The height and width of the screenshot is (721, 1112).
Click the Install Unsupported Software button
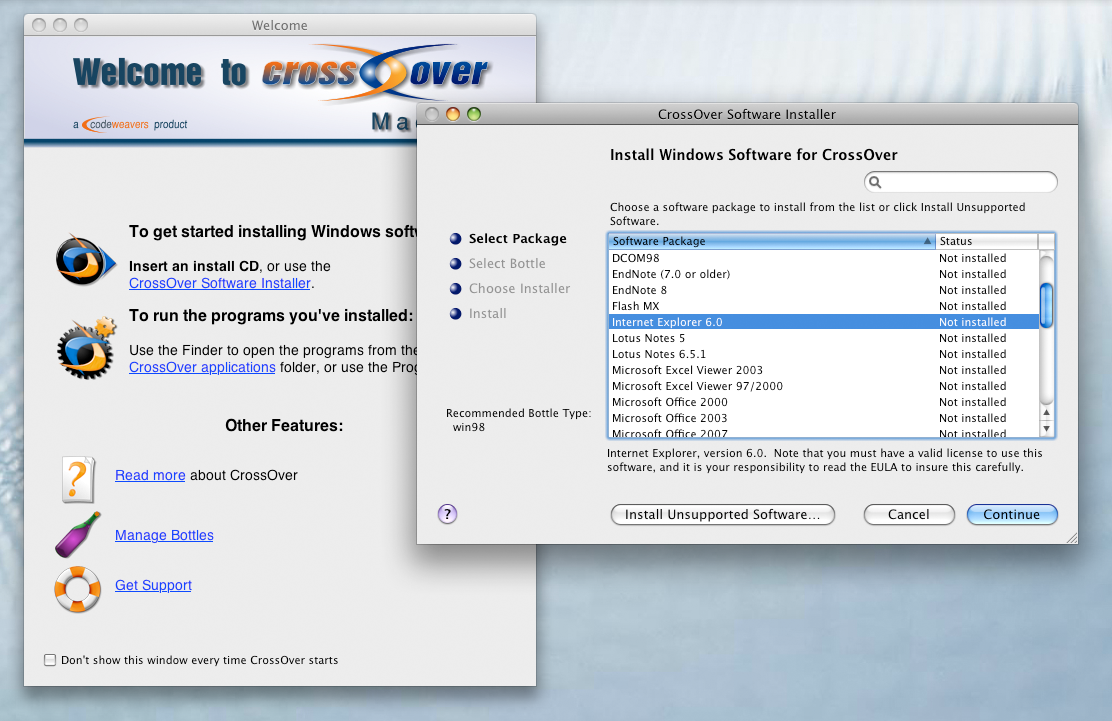coord(723,515)
